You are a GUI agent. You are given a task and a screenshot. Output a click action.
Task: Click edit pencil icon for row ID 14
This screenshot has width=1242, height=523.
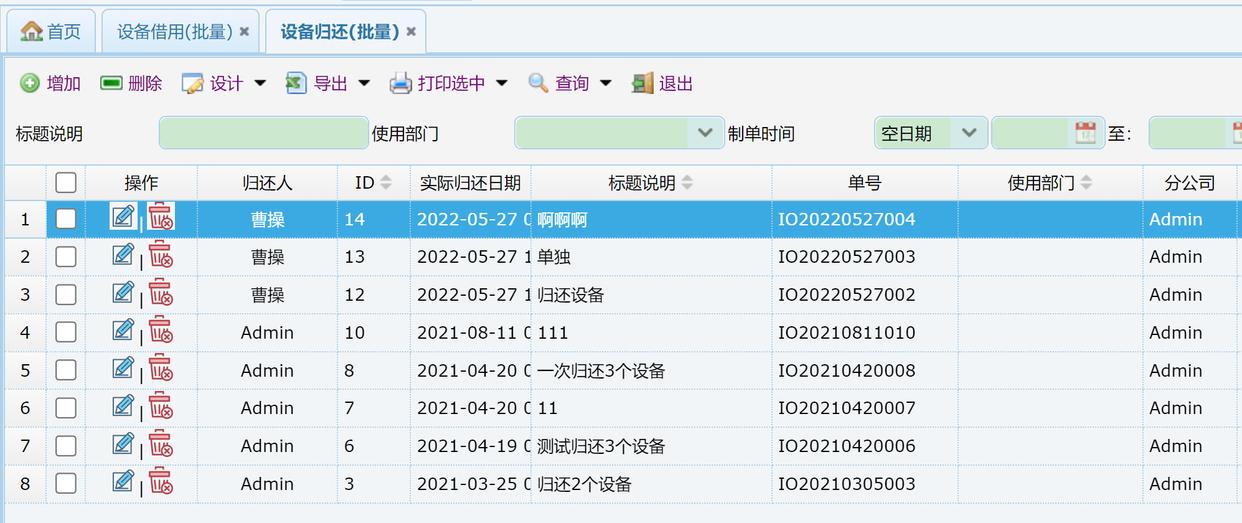click(x=123, y=217)
